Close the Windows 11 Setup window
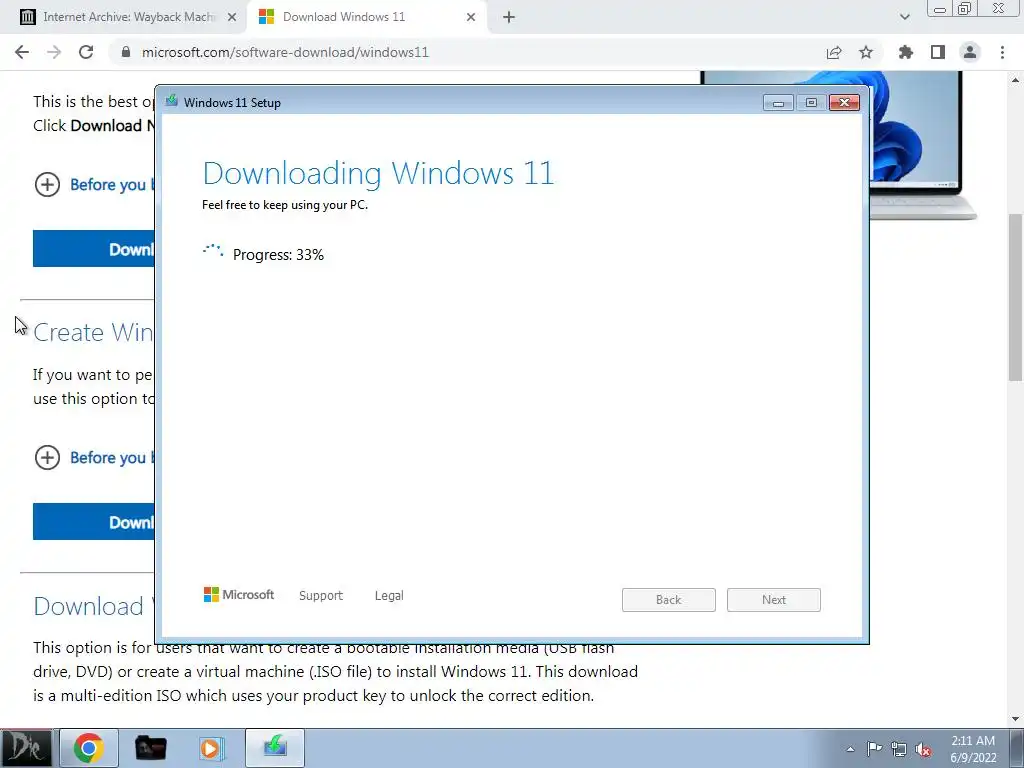Viewport: 1024px width, 768px height. point(844,103)
